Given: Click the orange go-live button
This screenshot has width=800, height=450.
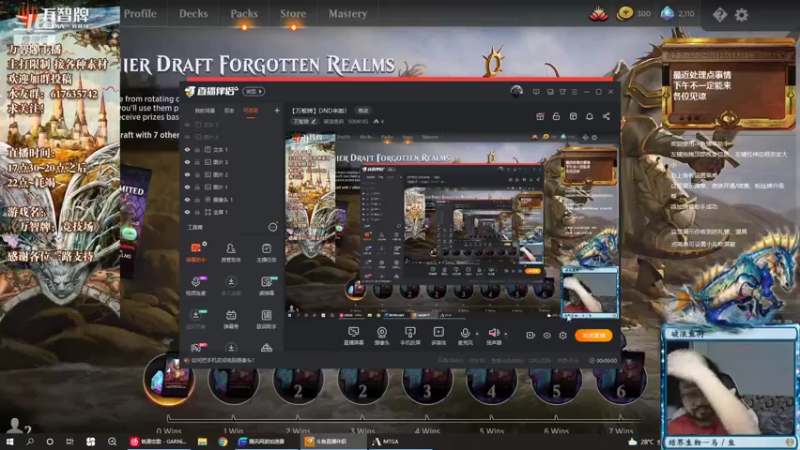Looking at the screenshot, I should pyautogui.click(x=593, y=335).
